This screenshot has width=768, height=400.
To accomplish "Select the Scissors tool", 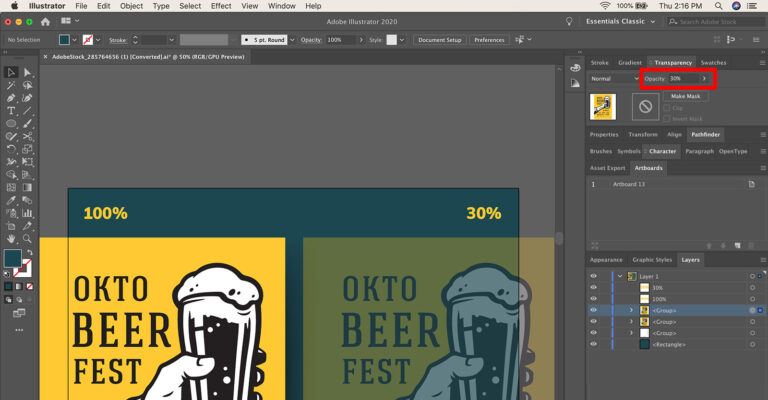I will coord(27,136).
